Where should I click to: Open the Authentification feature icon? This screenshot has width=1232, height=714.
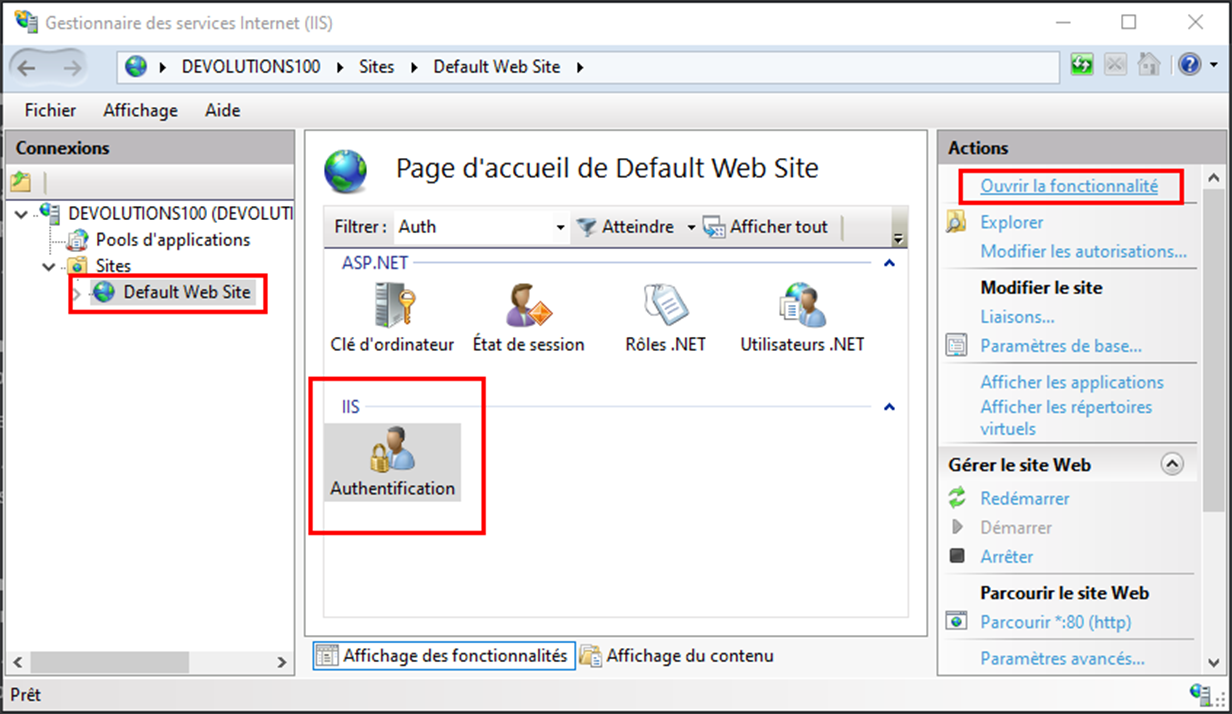pos(392,460)
